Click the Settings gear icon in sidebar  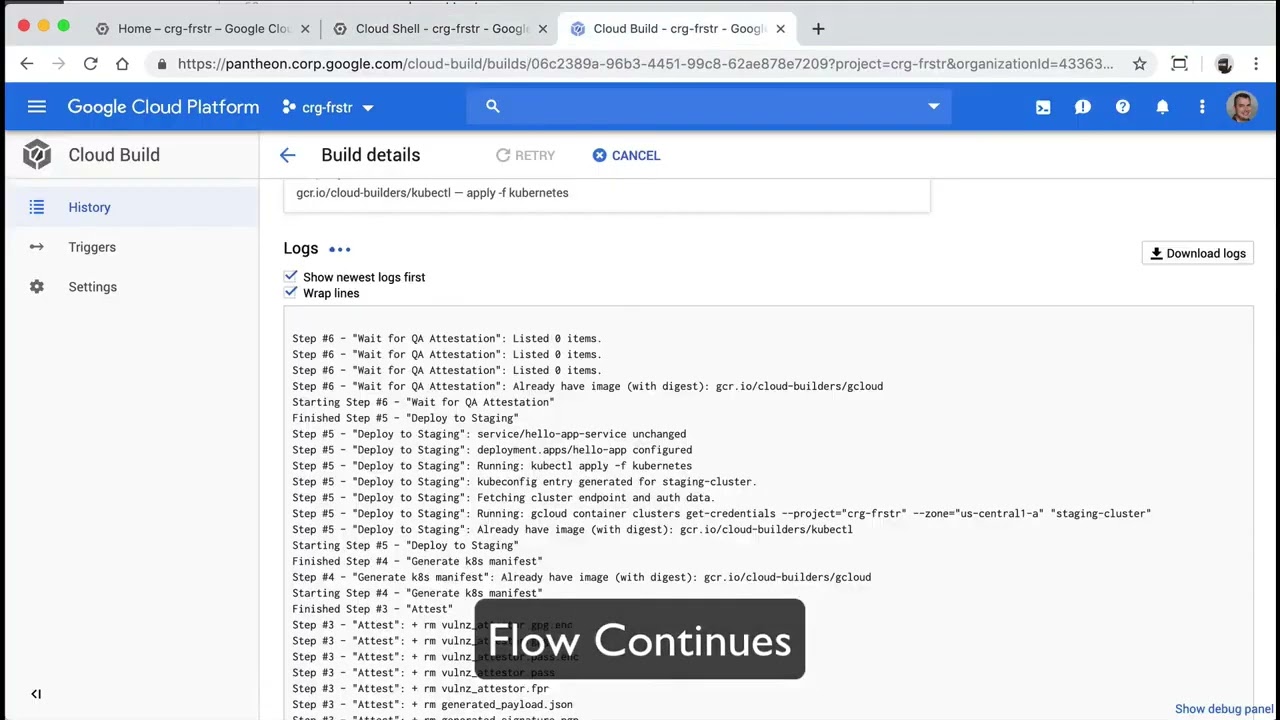pos(37,287)
